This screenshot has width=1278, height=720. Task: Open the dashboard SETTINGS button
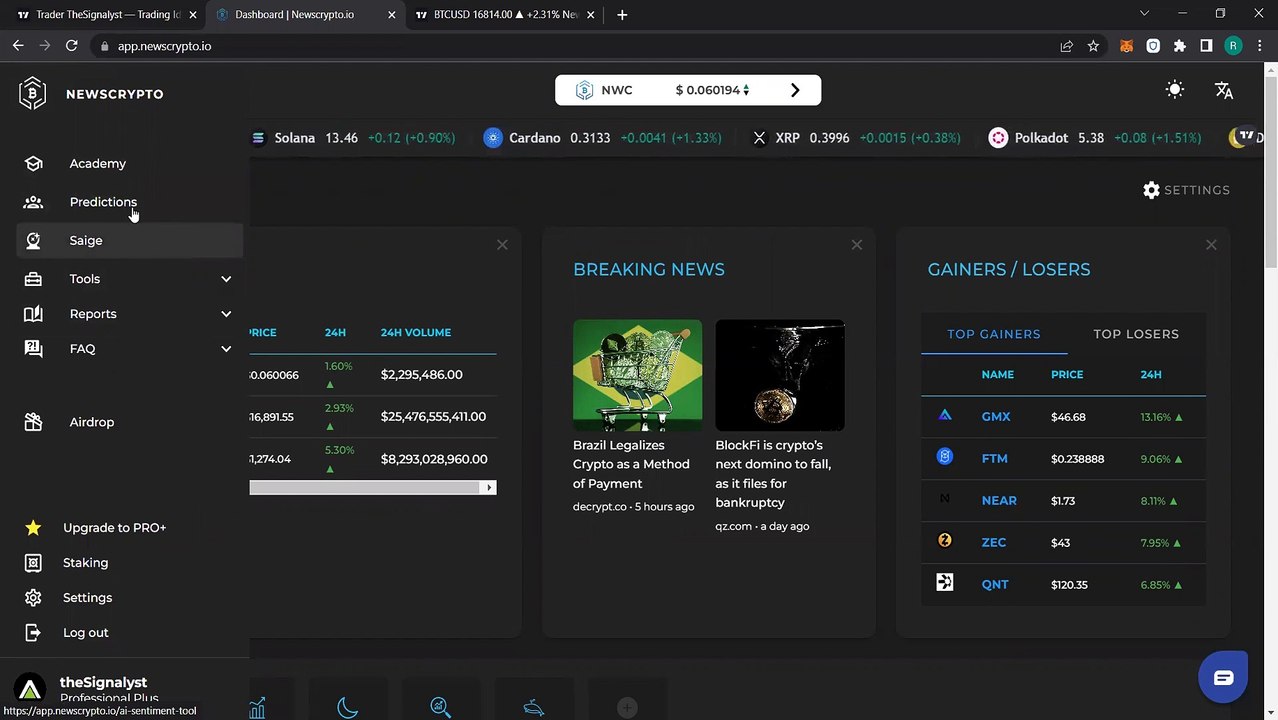(1186, 190)
